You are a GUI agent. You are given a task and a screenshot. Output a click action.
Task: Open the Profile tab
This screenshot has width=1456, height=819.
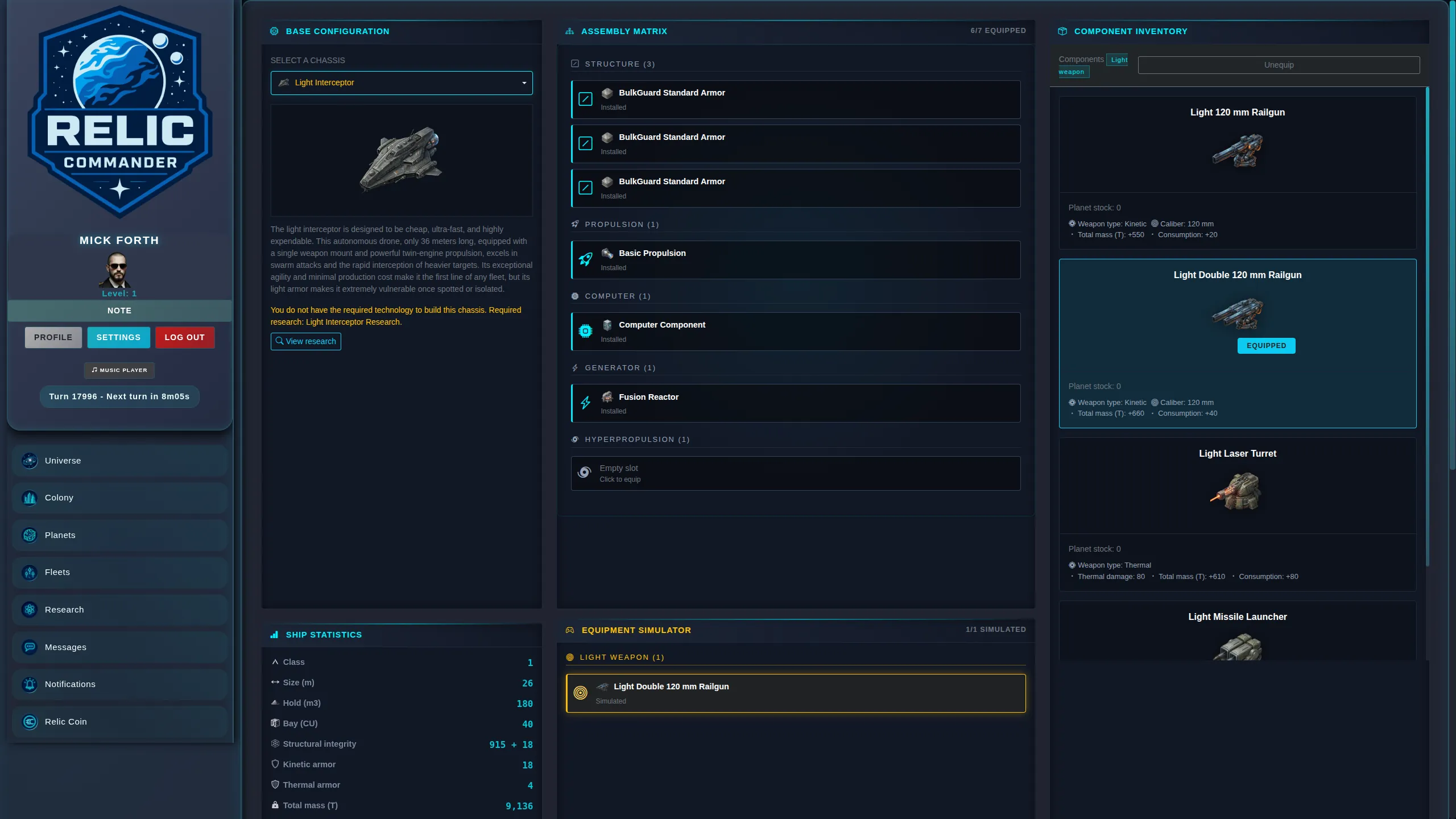[x=53, y=337]
